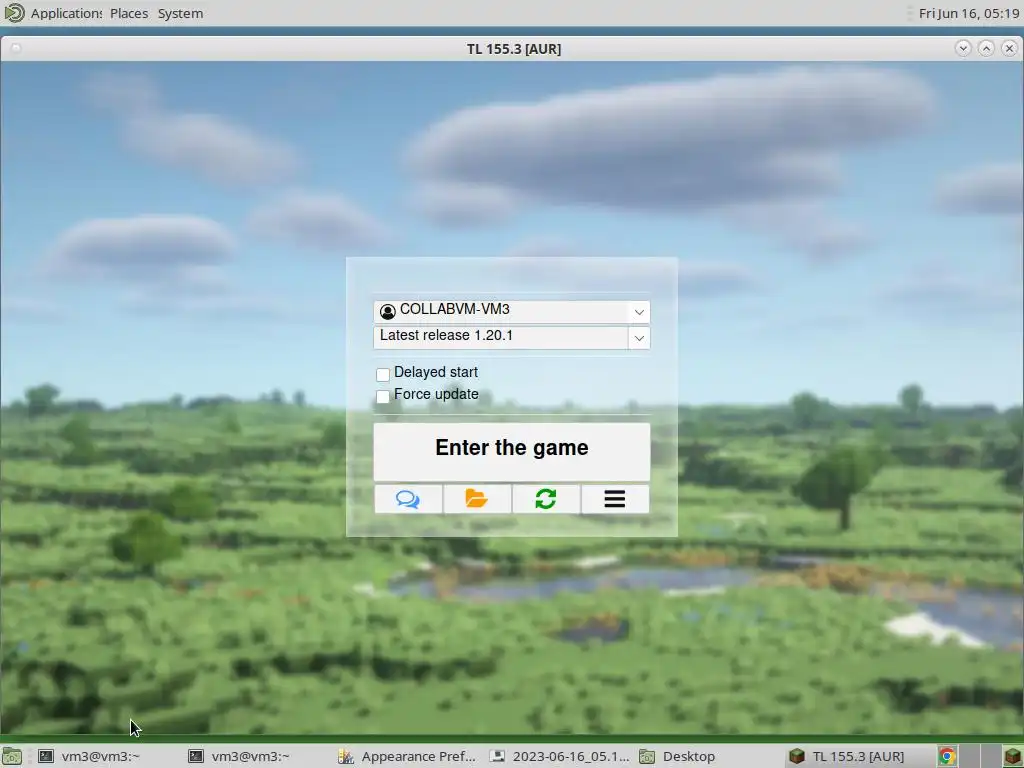Click the TL window menu dot in titlebar
The image size is (1024, 768).
click(16, 48)
